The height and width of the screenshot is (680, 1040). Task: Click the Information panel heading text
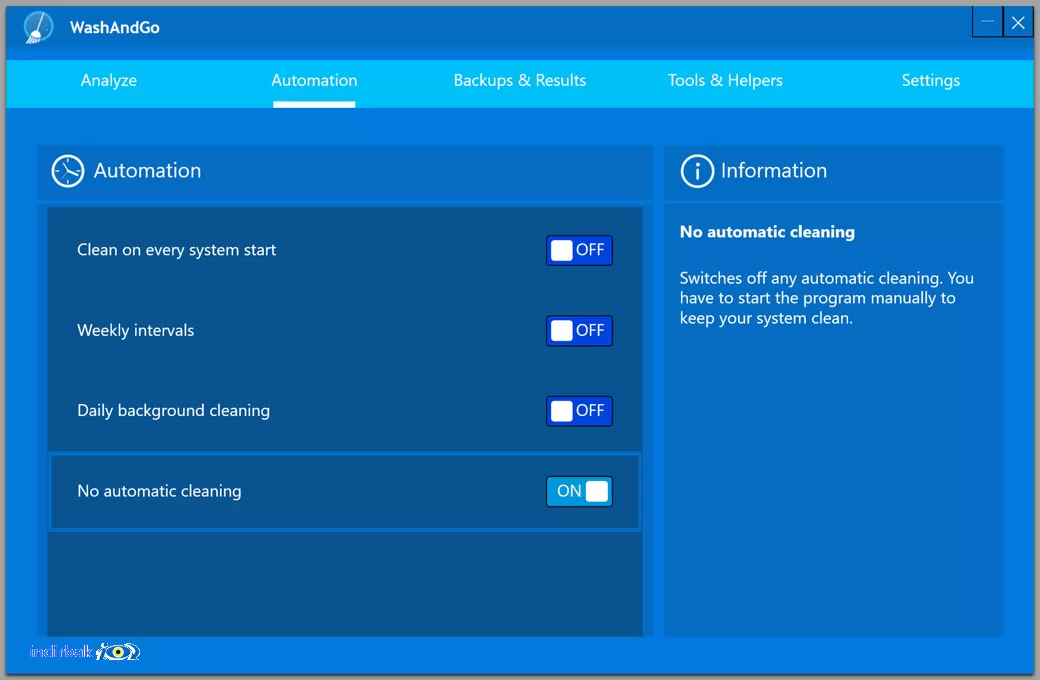pyautogui.click(x=774, y=170)
